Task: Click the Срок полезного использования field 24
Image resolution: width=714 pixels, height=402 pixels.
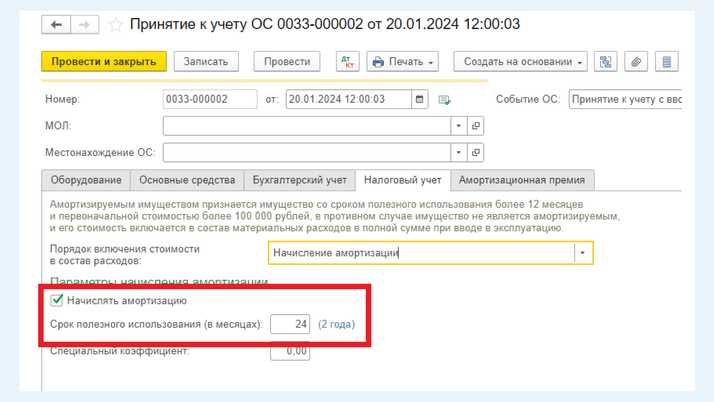Action: coord(290,324)
